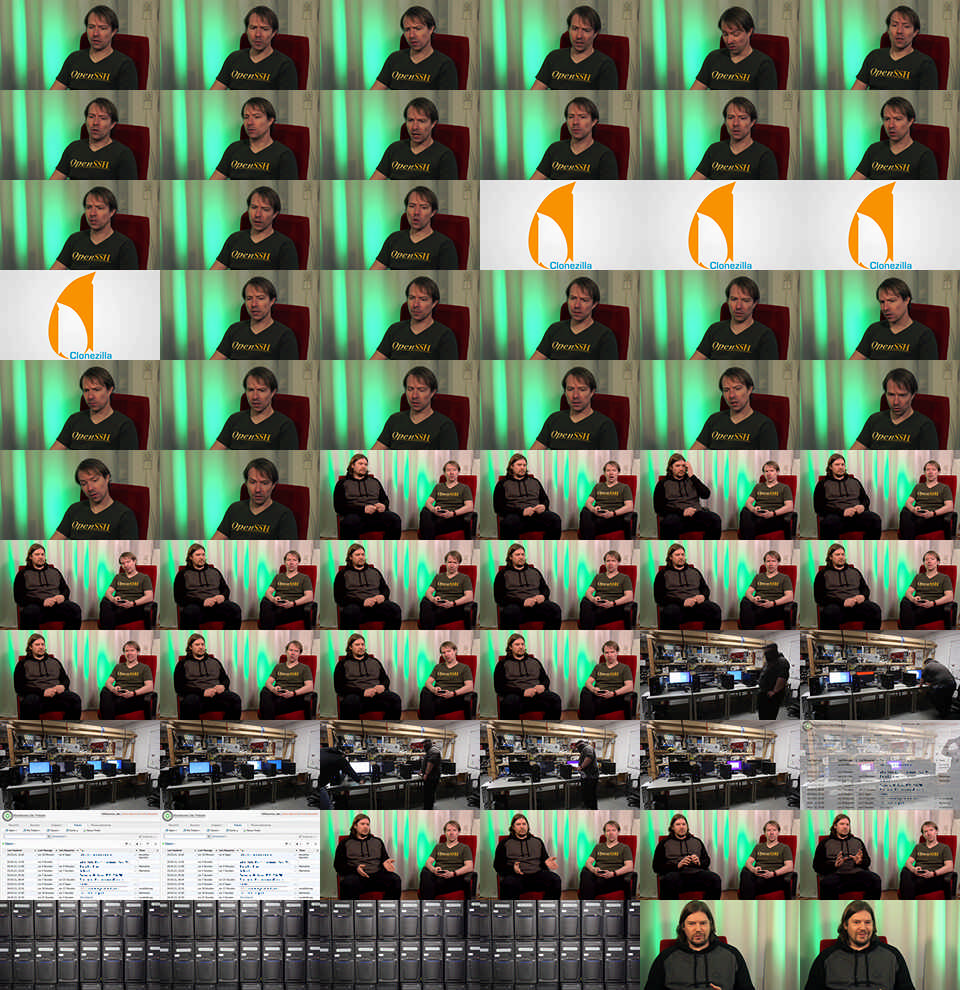Open workshop thumbnail with one person standing by purple monitor
The width and height of the screenshot is (960, 990).
click(x=560, y=765)
